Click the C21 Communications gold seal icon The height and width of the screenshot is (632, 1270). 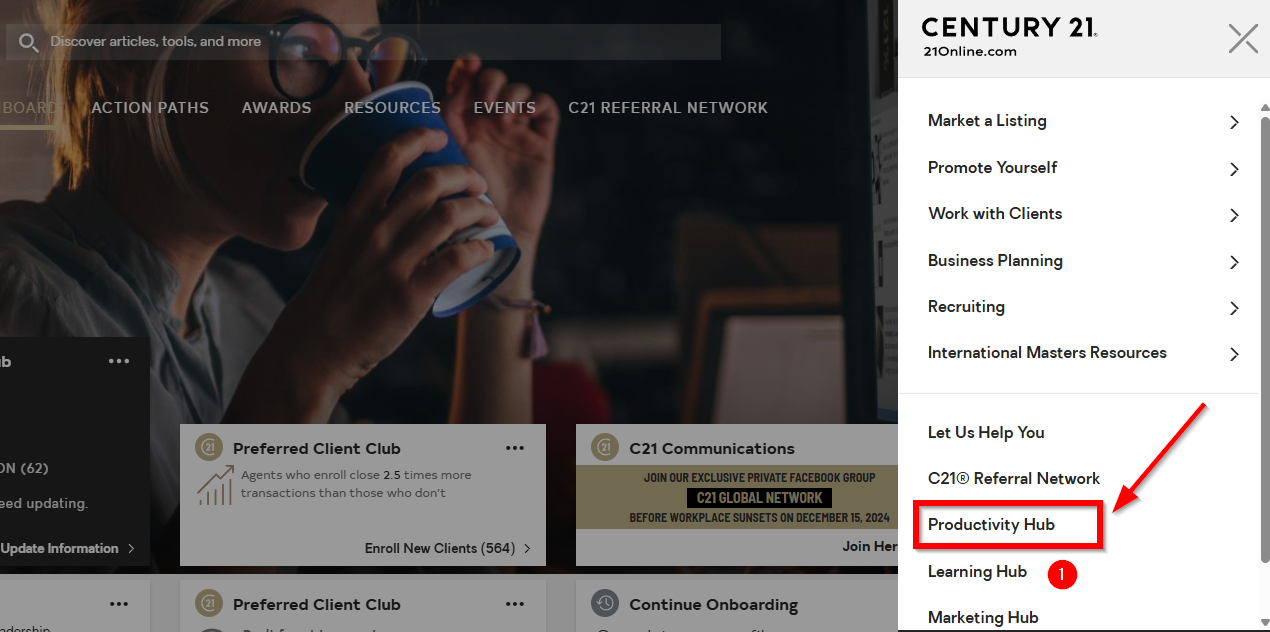click(605, 447)
